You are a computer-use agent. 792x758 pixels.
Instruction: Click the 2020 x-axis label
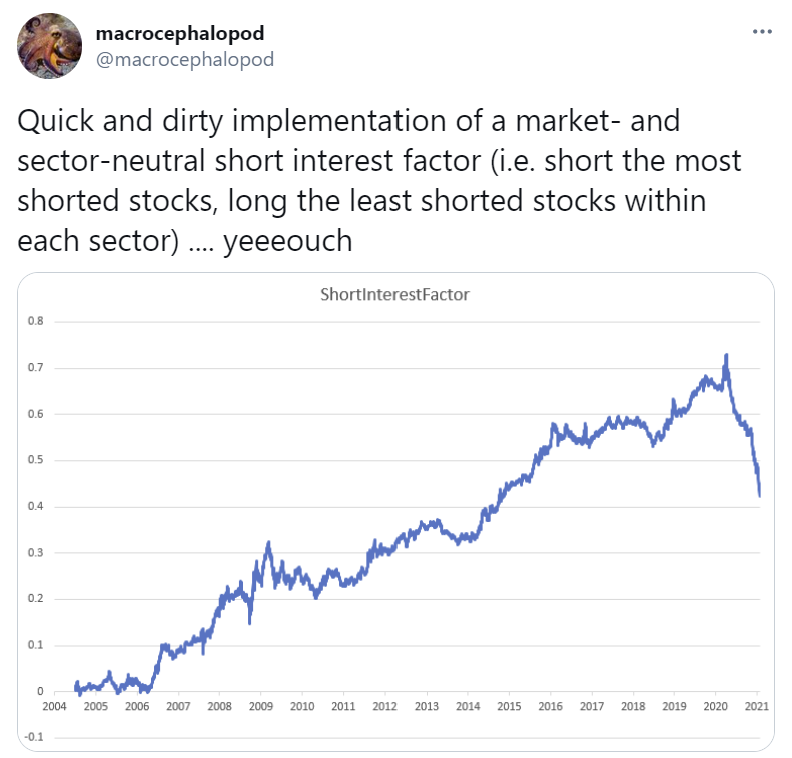716,706
